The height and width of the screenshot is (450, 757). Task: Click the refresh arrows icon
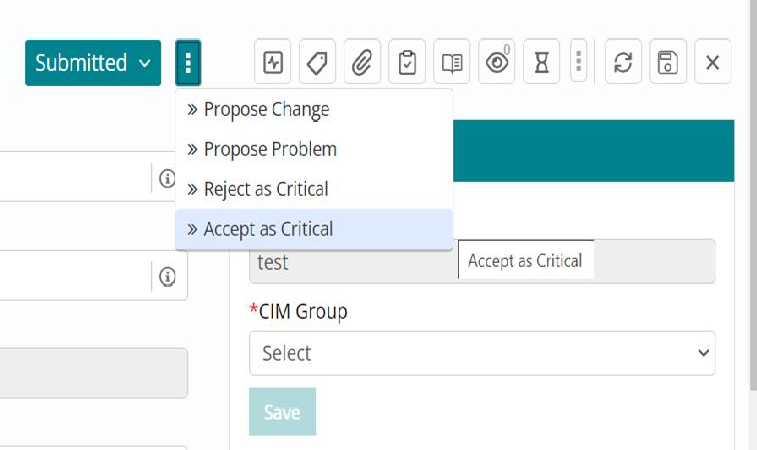(x=623, y=63)
